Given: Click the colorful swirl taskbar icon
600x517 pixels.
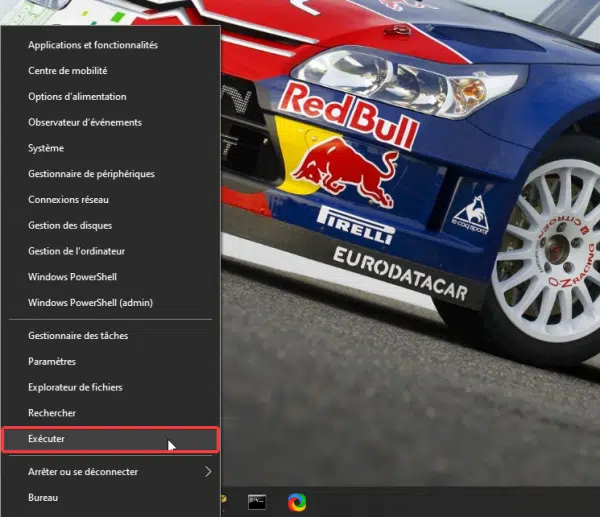Looking at the screenshot, I should click(297, 502).
